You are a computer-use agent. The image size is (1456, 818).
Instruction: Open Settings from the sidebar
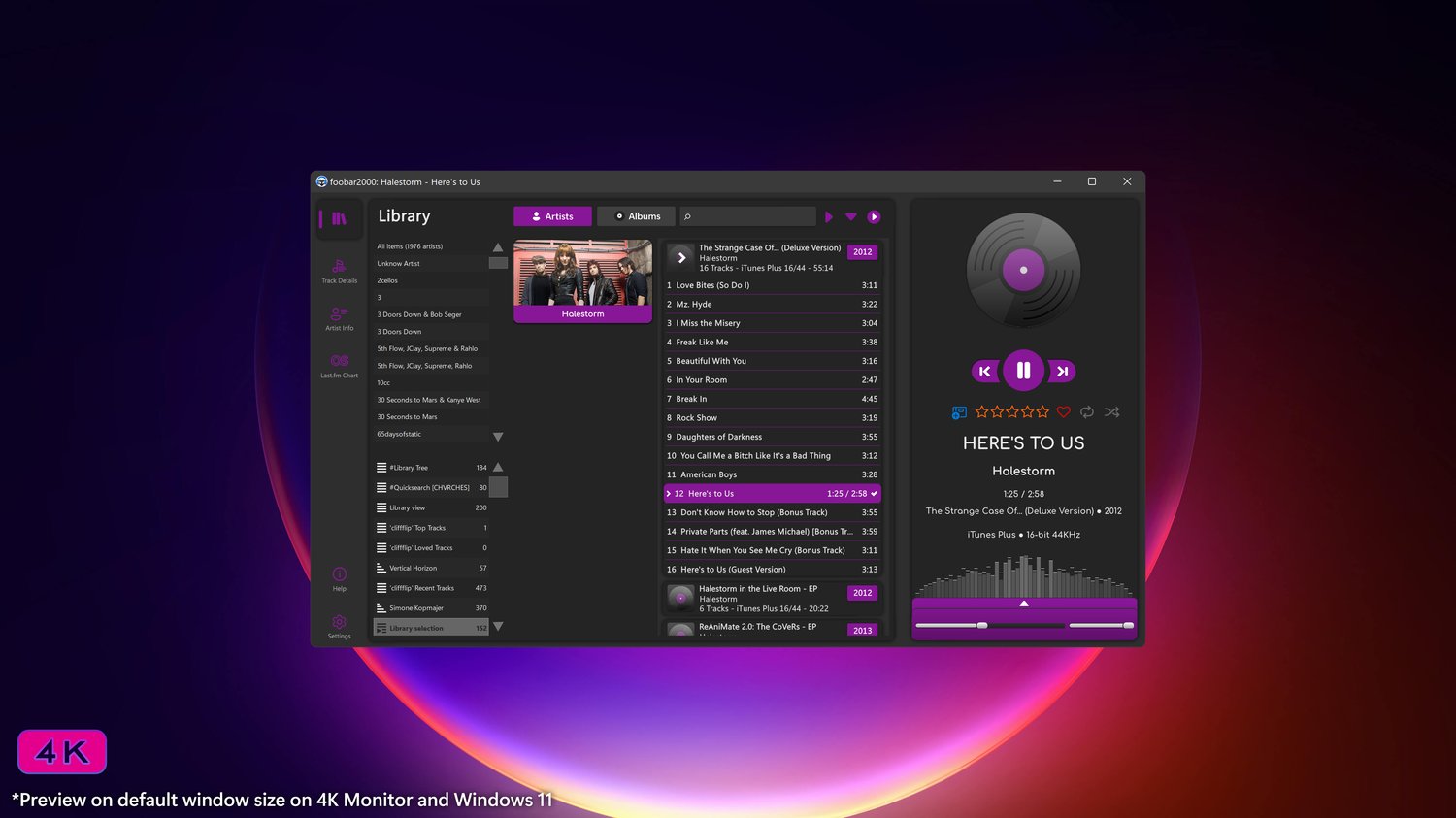pyautogui.click(x=339, y=626)
